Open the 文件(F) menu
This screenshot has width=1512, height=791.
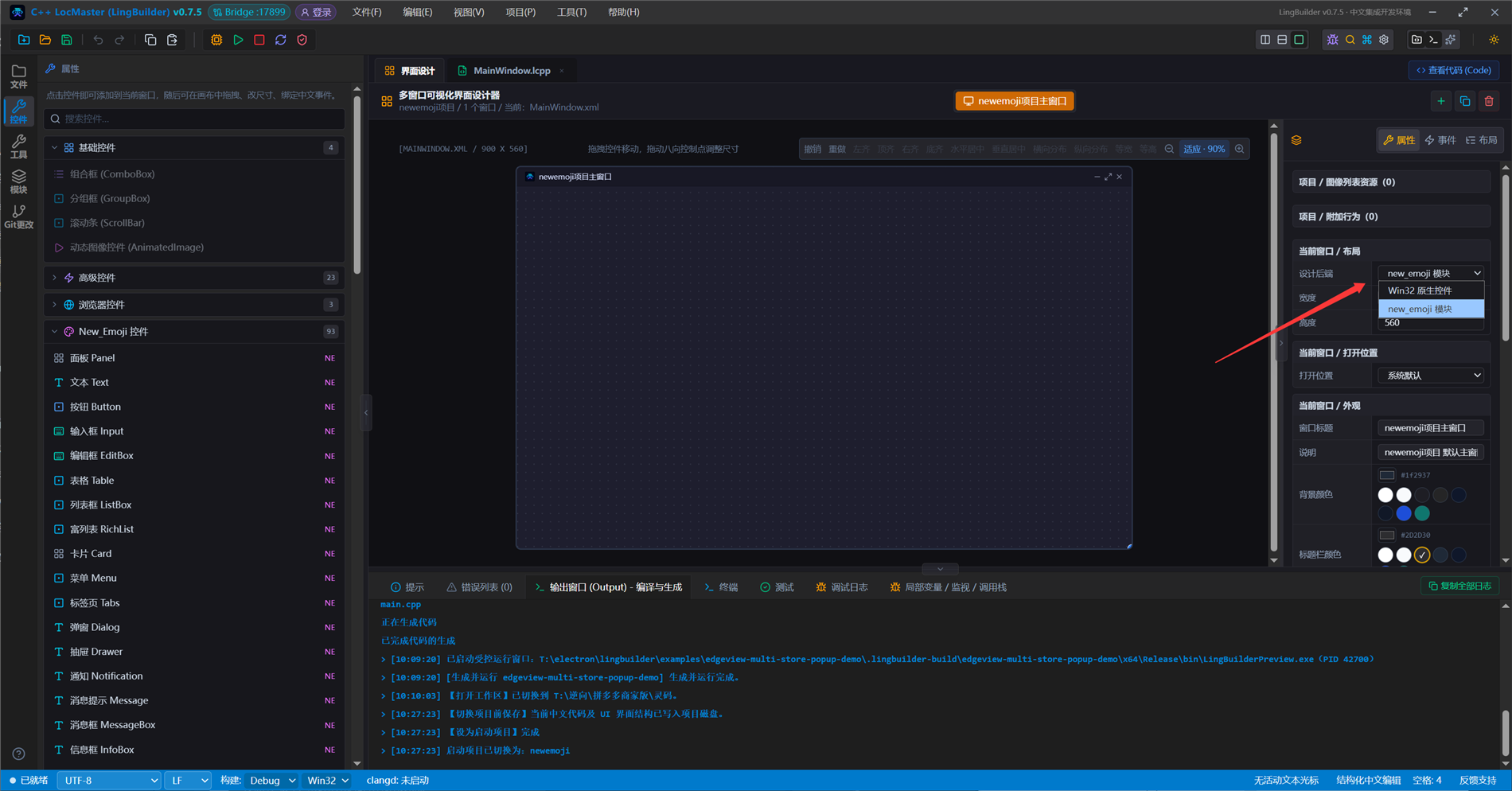(x=367, y=12)
